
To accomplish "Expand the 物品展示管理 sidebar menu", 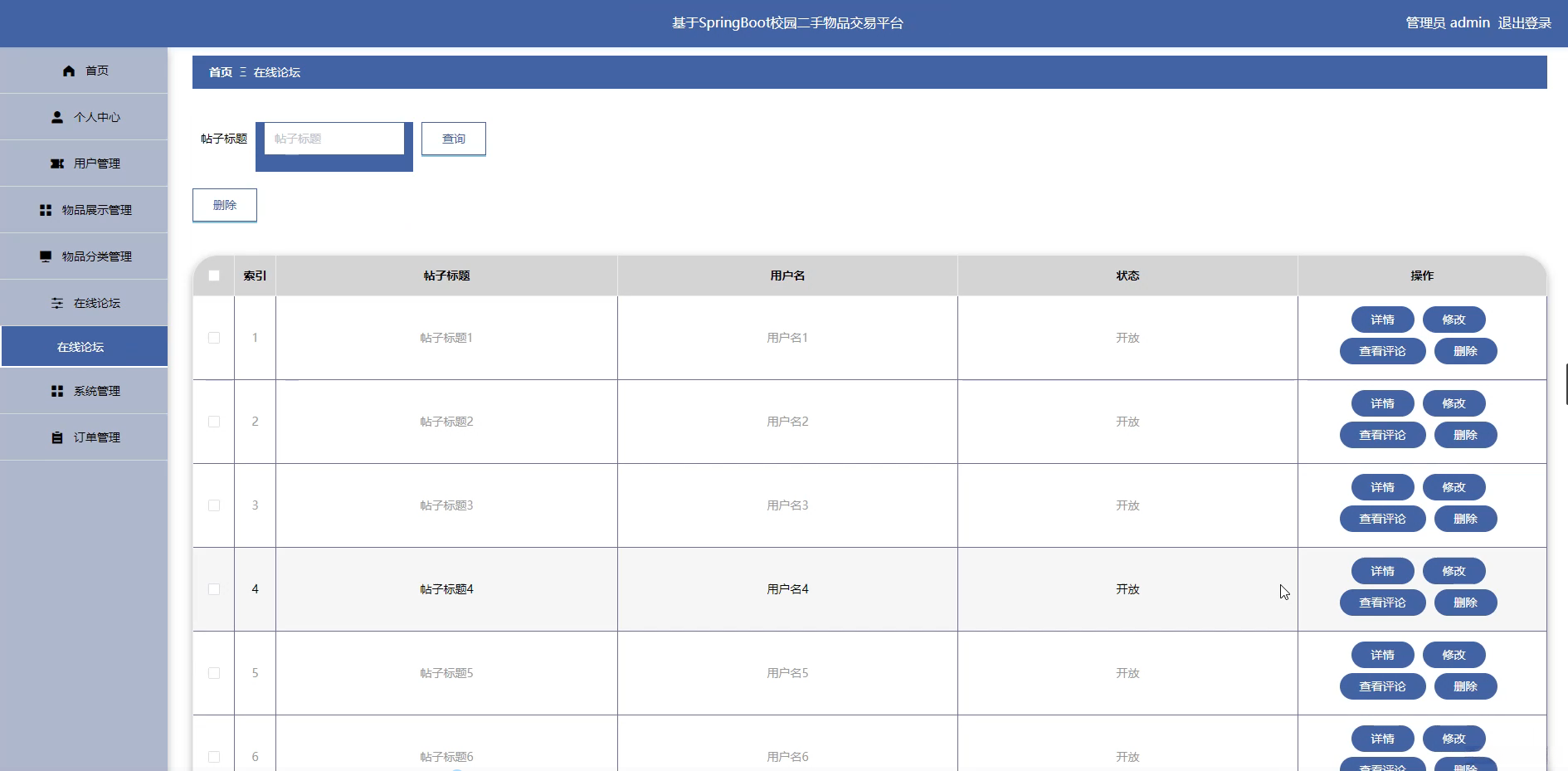I will pos(84,210).
